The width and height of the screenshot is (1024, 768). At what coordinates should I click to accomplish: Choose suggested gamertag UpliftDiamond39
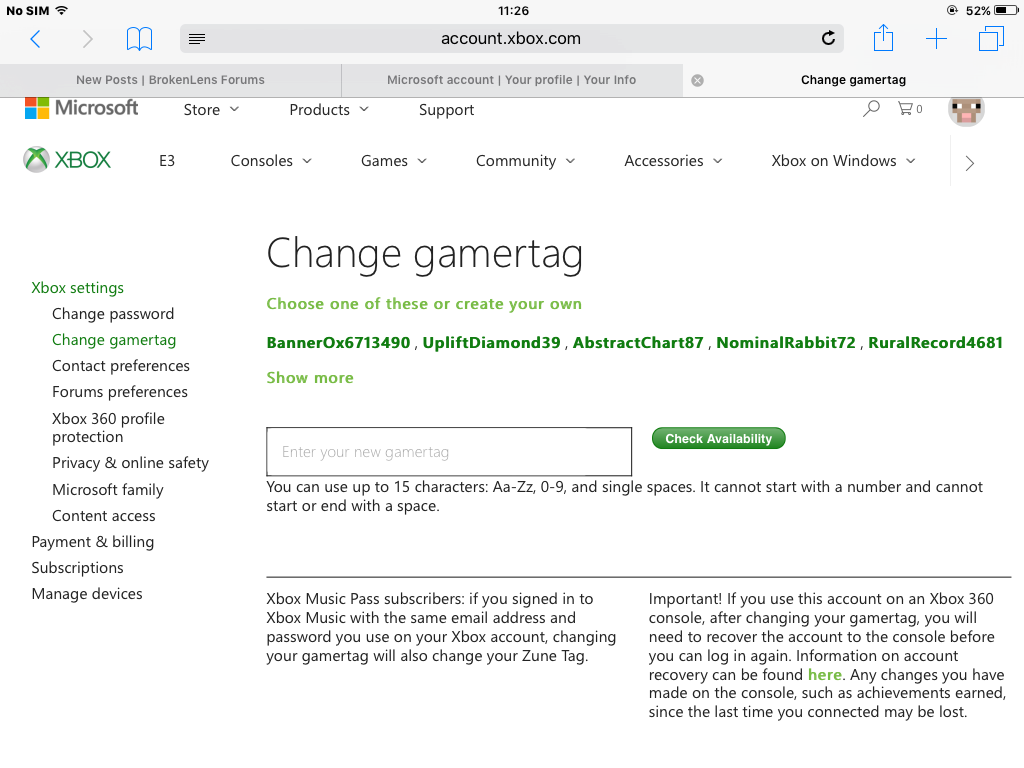[491, 343]
